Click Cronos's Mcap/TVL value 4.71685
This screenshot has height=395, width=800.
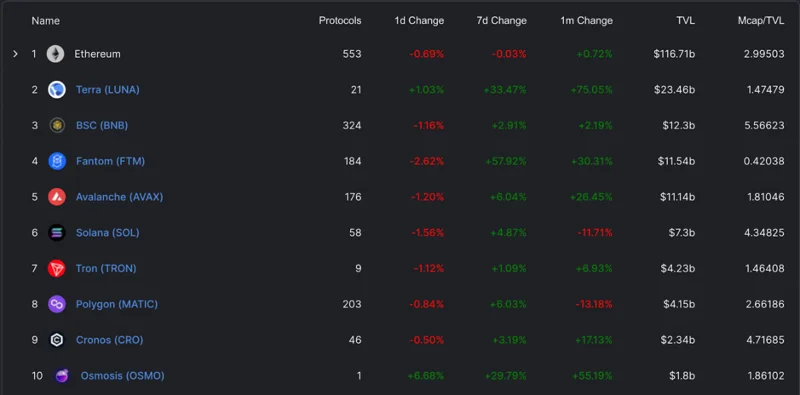(764, 340)
